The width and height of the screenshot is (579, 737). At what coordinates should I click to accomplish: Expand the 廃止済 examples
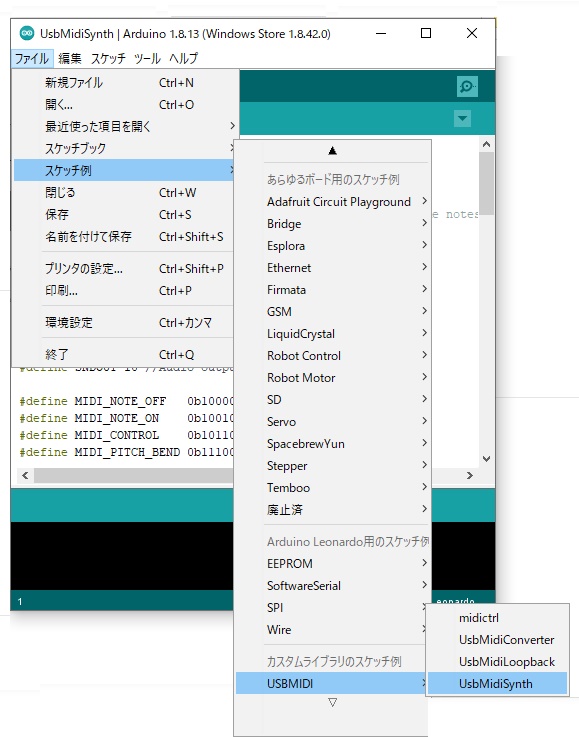point(333,510)
